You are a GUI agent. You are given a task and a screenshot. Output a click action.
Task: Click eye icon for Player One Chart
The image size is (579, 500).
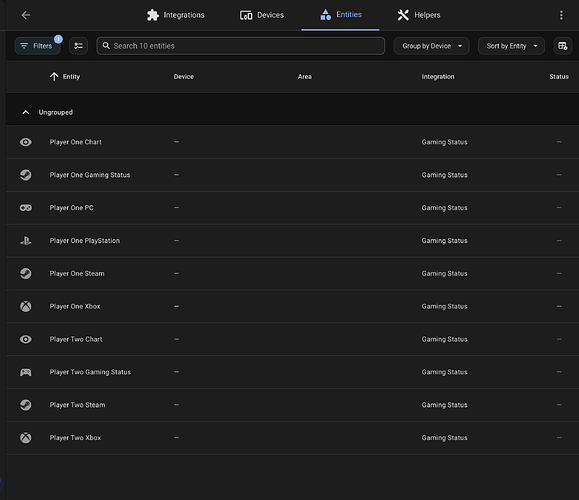(25, 142)
